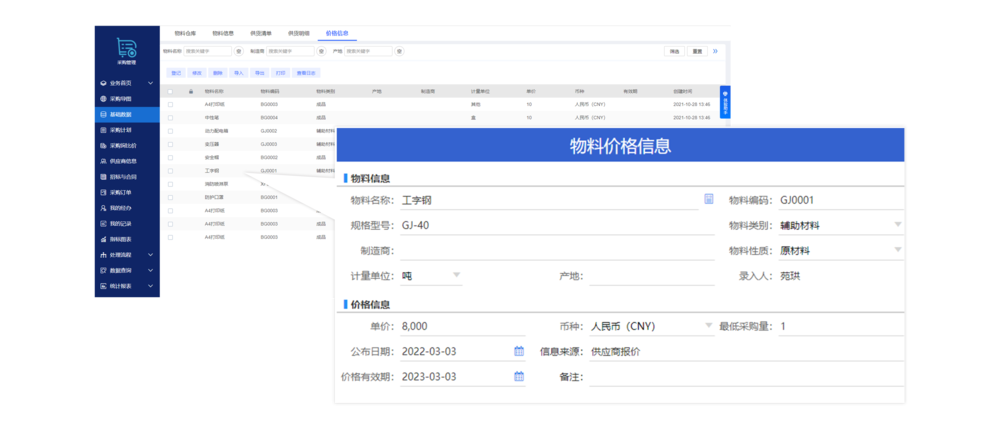Click 查看日志 button in toolbar

pos(305,73)
